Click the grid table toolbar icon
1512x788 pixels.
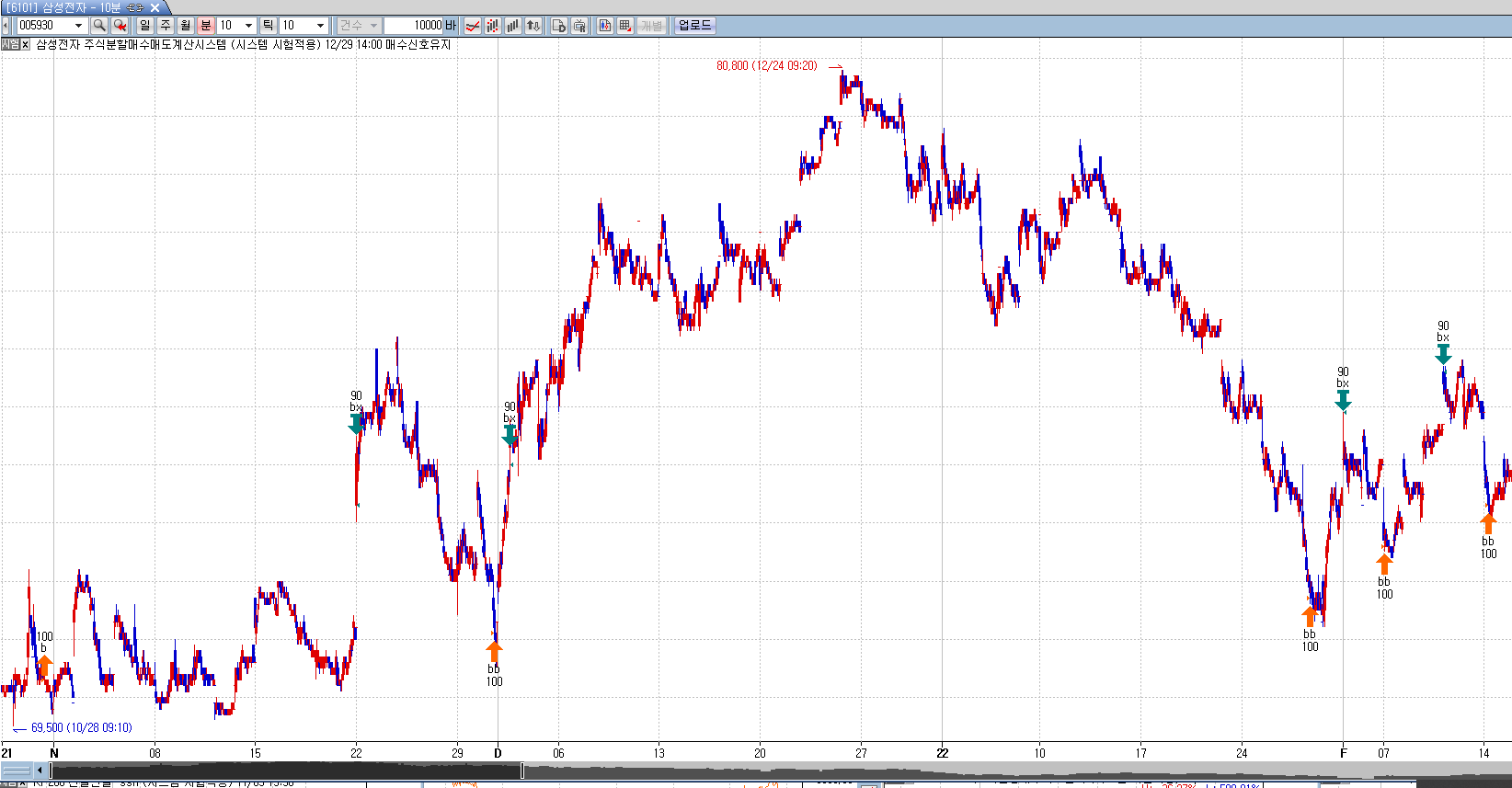(x=625, y=26)
